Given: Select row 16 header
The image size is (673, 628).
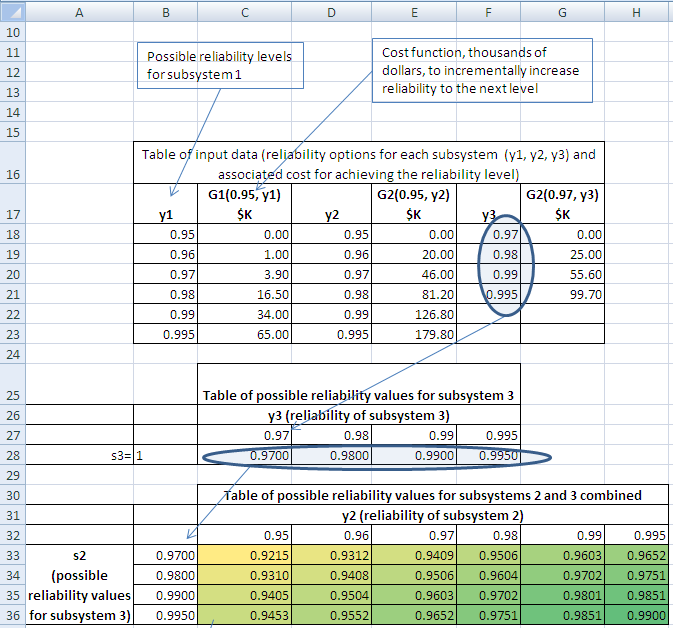Looking at the screenshot, I should tap(13, 163).
